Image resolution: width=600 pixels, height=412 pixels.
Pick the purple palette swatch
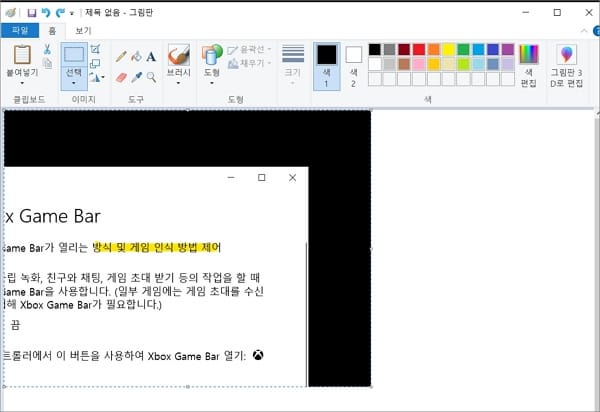(x=508, y=49)
